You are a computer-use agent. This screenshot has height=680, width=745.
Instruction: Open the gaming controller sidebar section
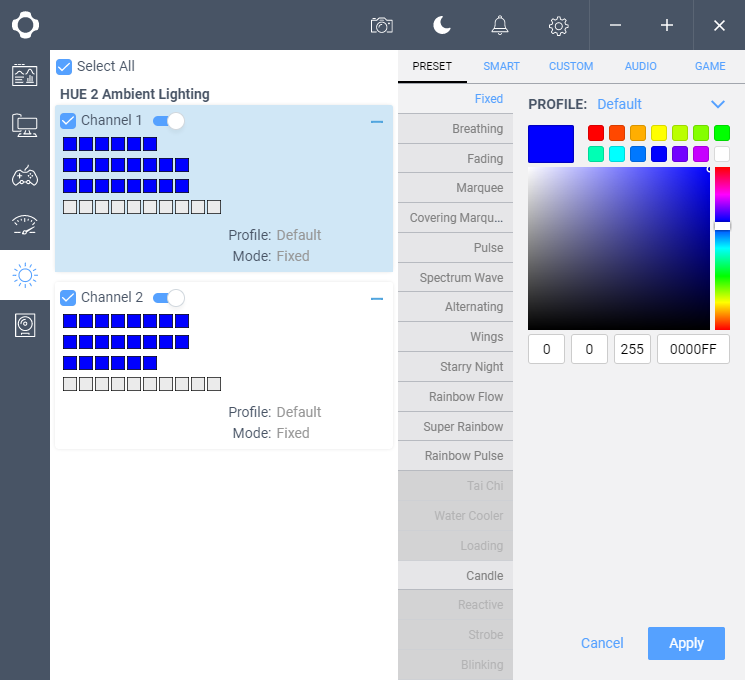[25, 176]
